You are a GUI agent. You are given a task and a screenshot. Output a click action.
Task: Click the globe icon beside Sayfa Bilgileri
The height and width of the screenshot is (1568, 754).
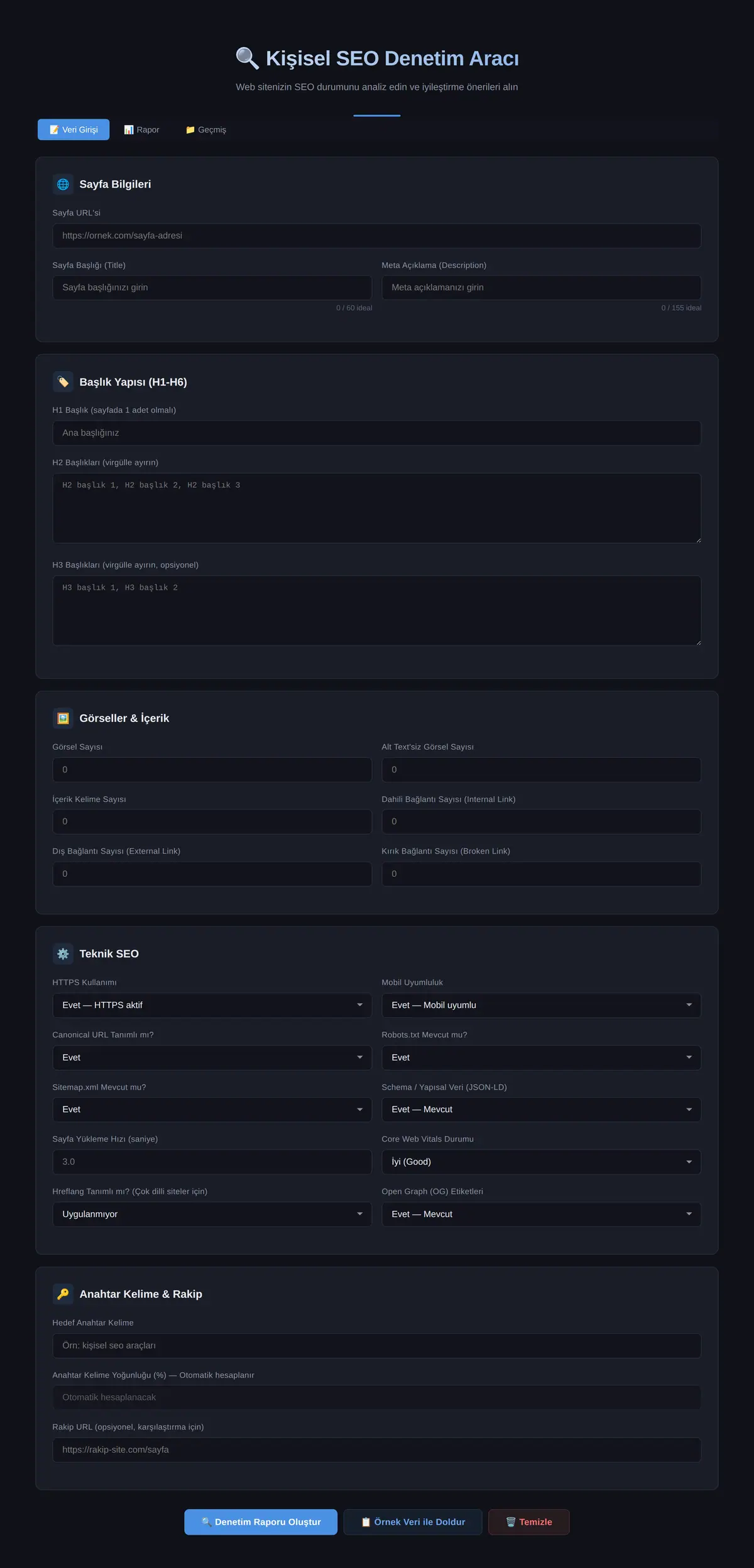point(63,184)
